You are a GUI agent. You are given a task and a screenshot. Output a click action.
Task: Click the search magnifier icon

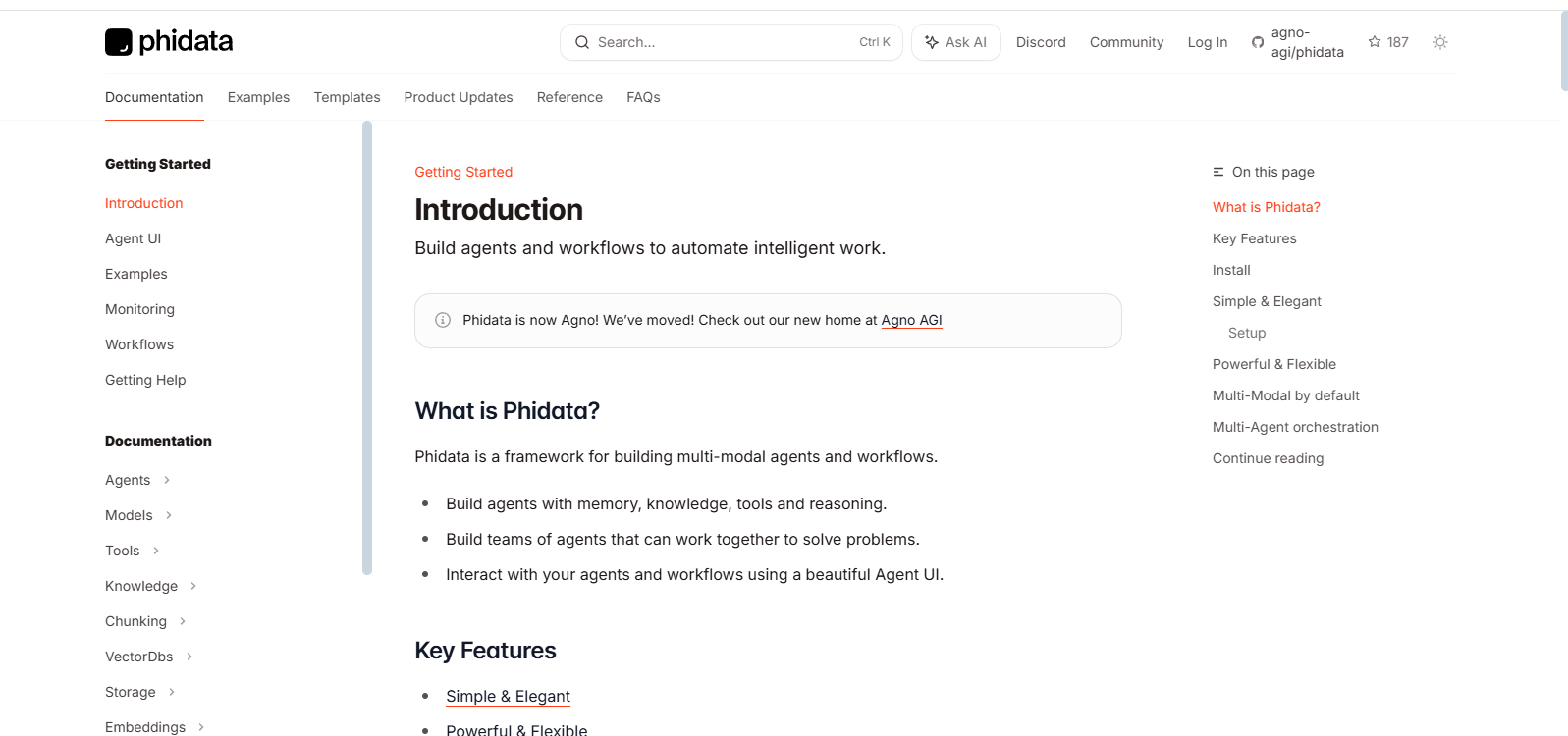click(582, 42)
